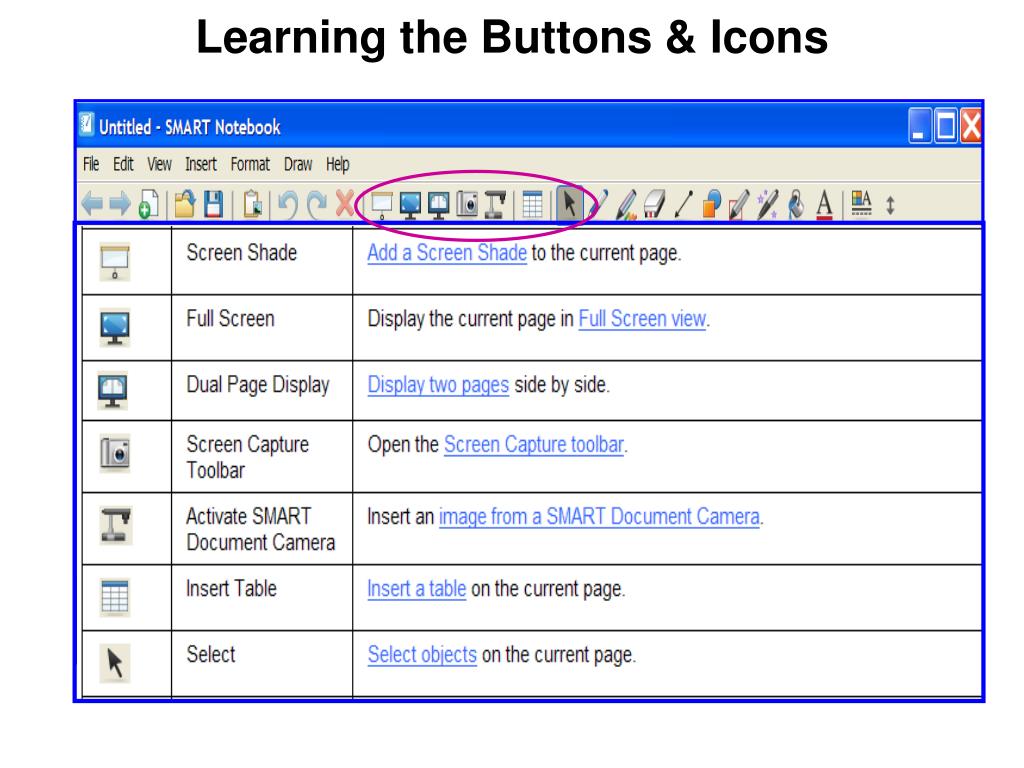Open the Insert menu
The image size is (1024, 768).
(x=200, y=164)
